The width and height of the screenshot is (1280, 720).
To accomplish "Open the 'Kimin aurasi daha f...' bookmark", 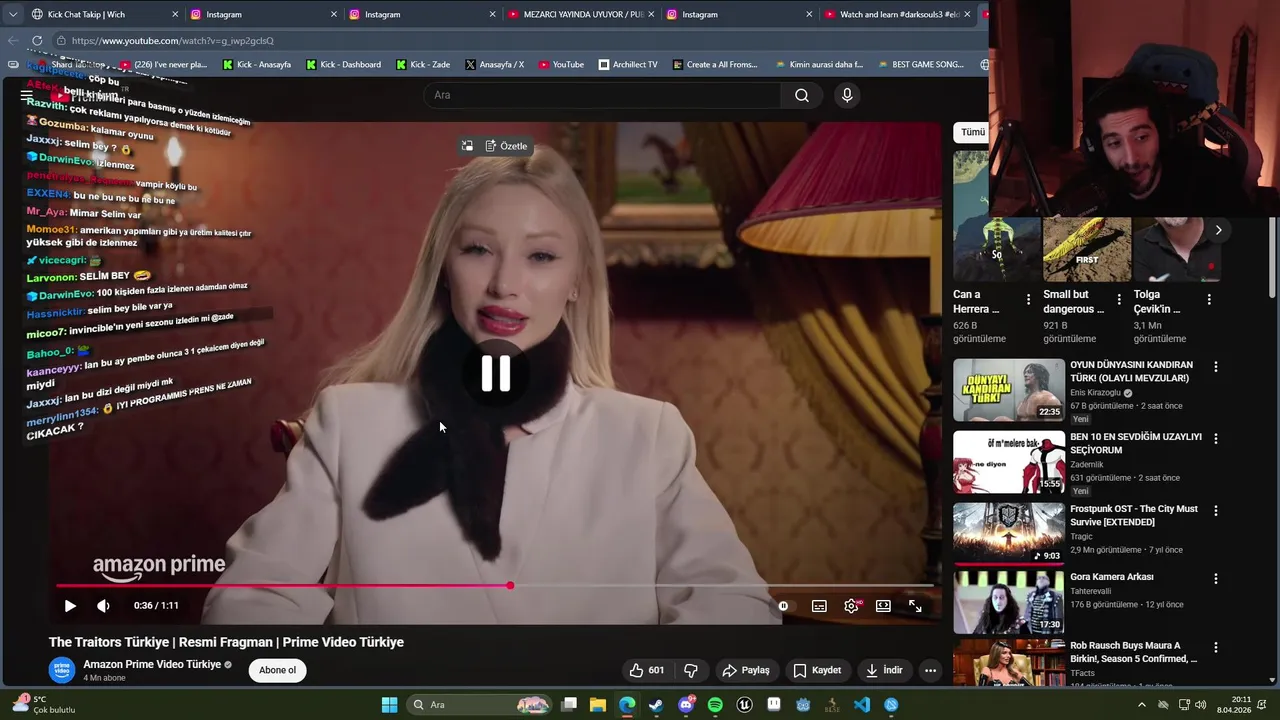I will pos(818,65).
